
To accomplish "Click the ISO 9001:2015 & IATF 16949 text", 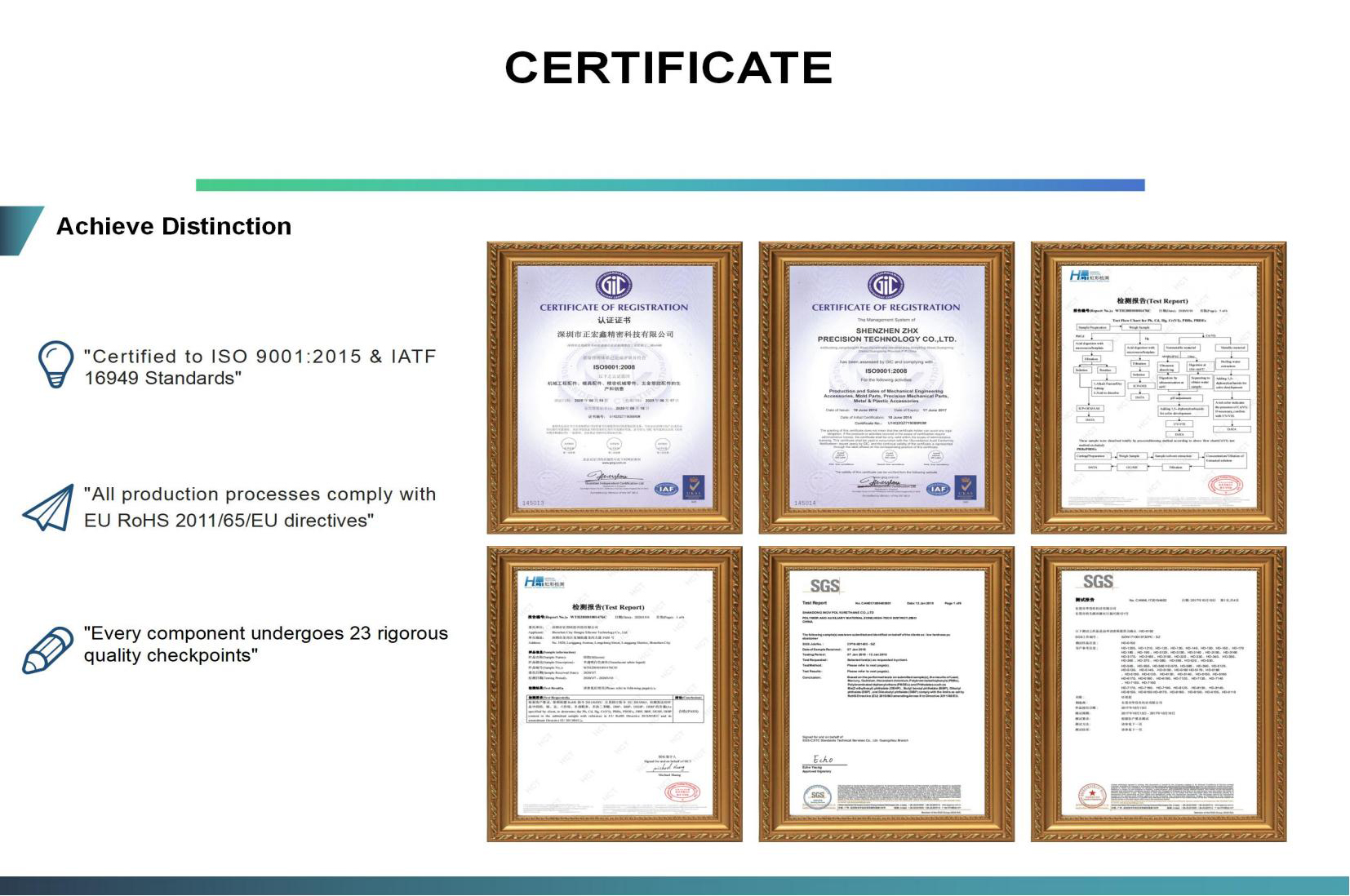I will coord(260,367).
